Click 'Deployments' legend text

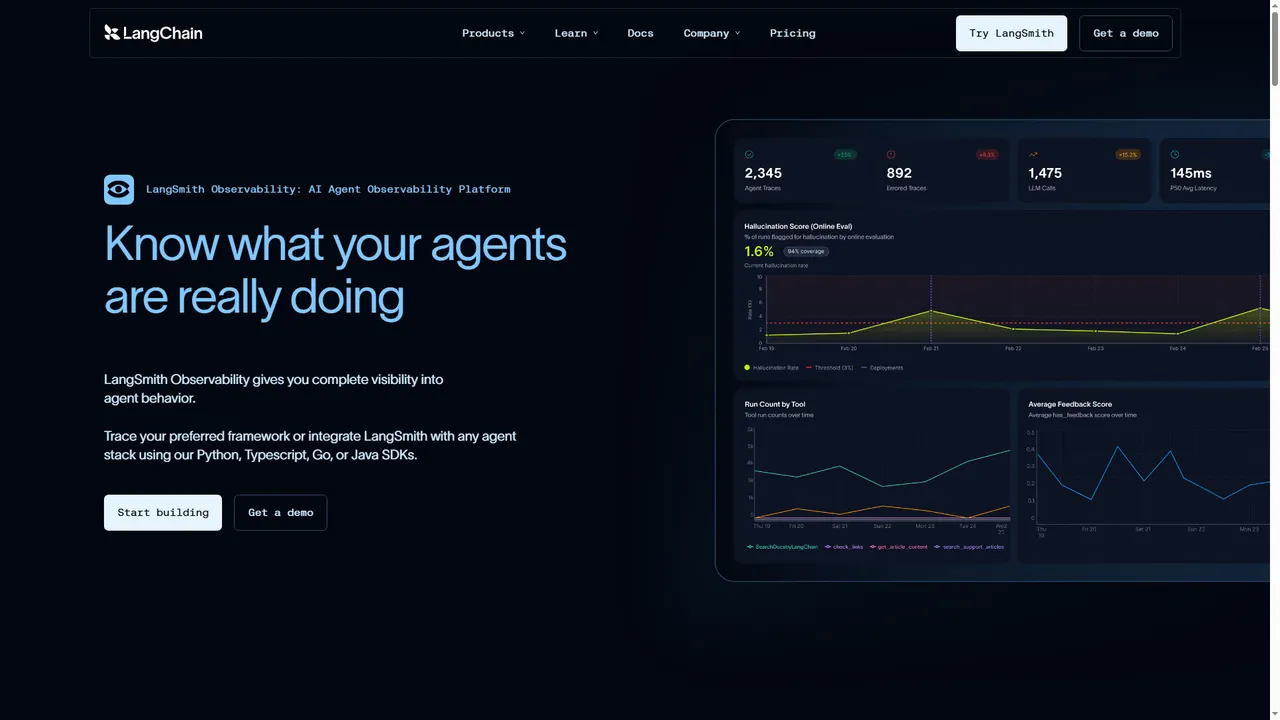click(886, 368)
